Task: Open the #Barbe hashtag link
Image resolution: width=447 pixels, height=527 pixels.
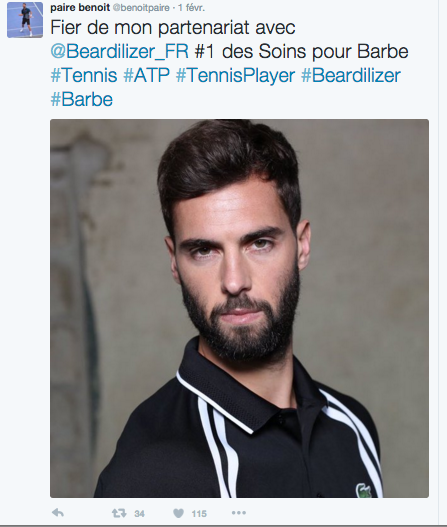Action: [82, 99]
